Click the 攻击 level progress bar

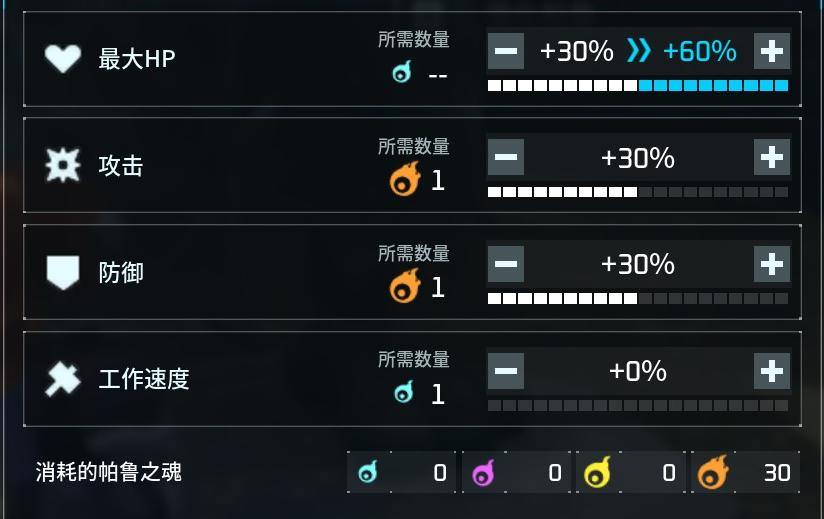pyautogui.click(x=638, y=192)
